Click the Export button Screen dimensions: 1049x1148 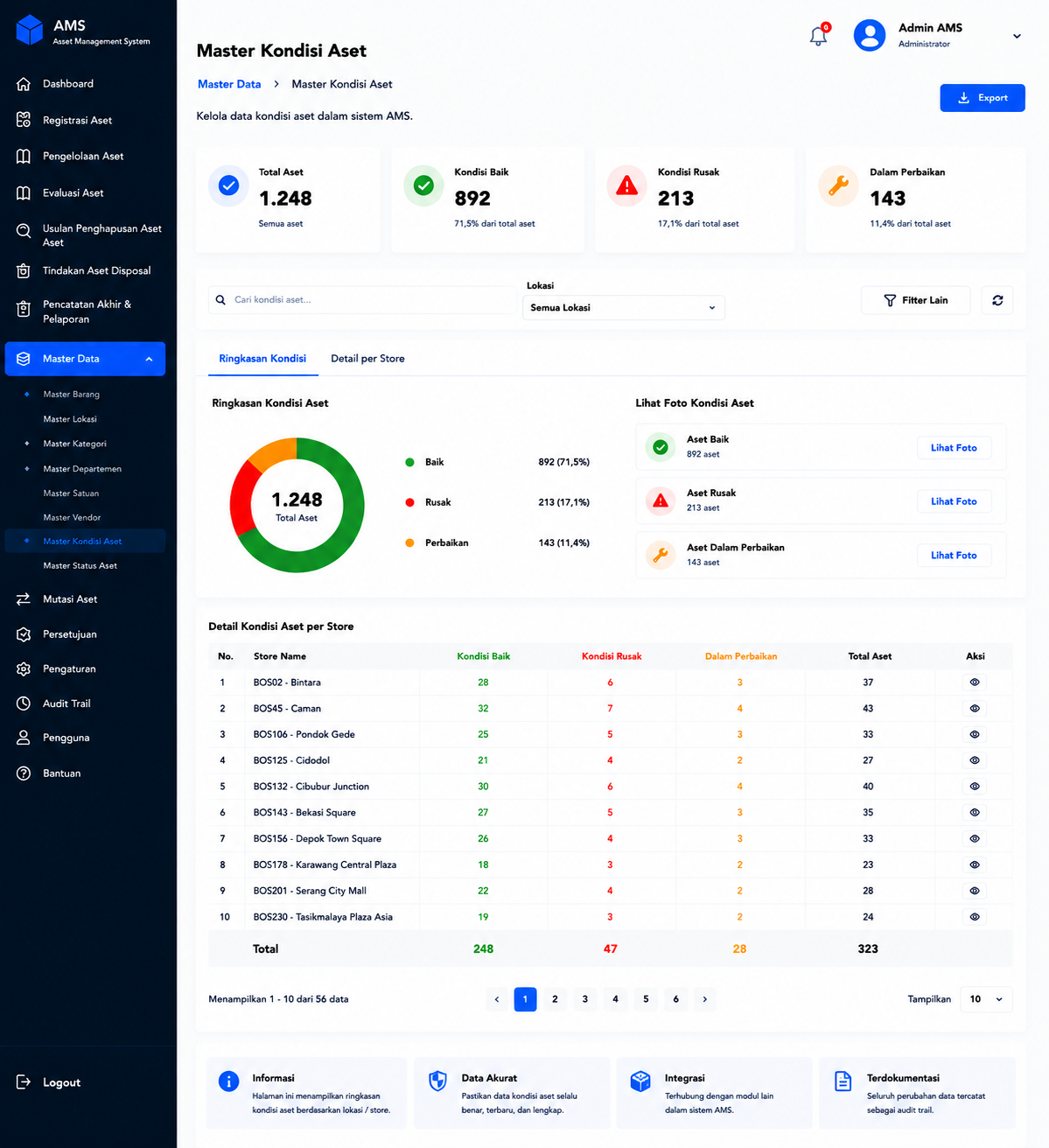point(983,98)
